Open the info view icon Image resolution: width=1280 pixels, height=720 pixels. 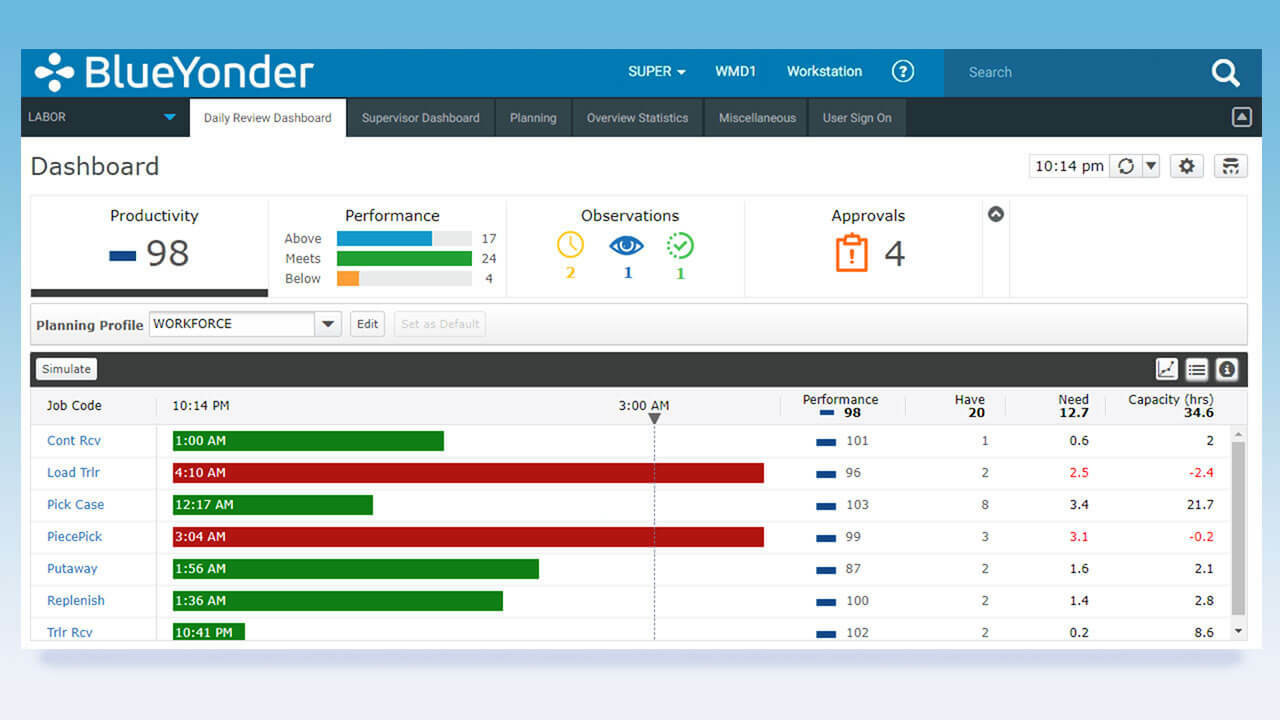pyautogui.click(x=1226, y=369)
